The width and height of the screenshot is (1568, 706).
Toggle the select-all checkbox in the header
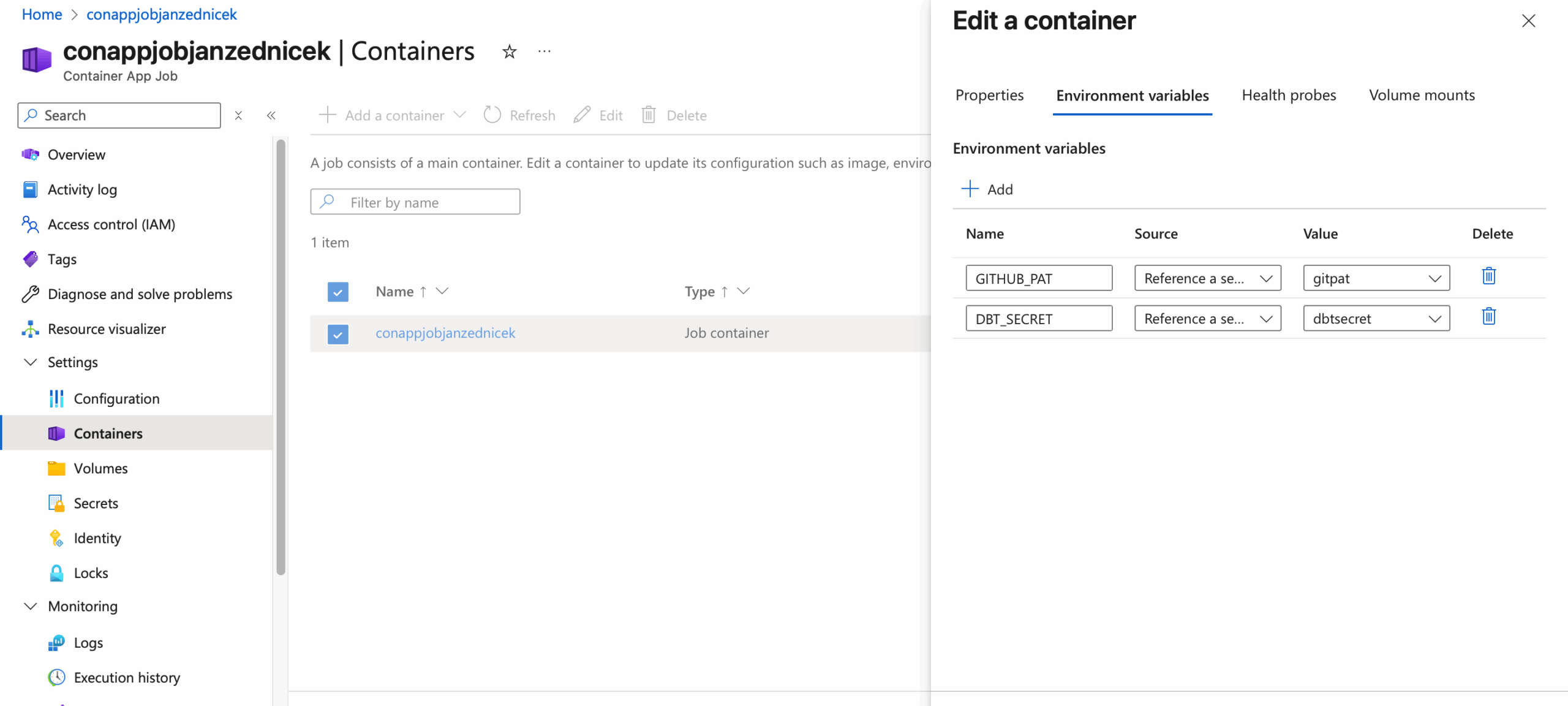tap(337, 292)
